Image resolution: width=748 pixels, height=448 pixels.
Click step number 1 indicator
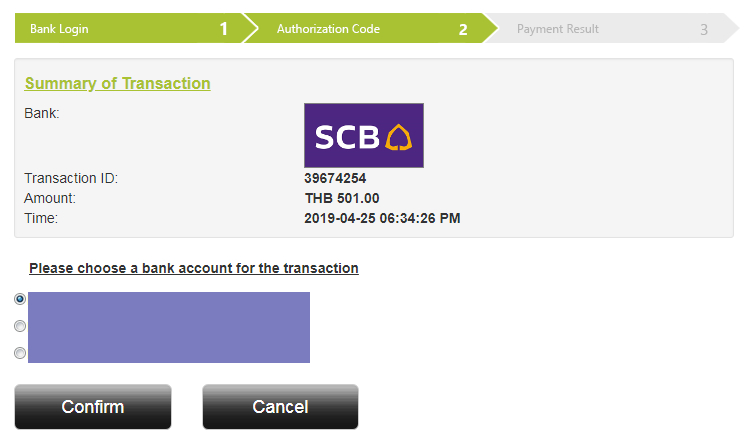coord(224,30)
